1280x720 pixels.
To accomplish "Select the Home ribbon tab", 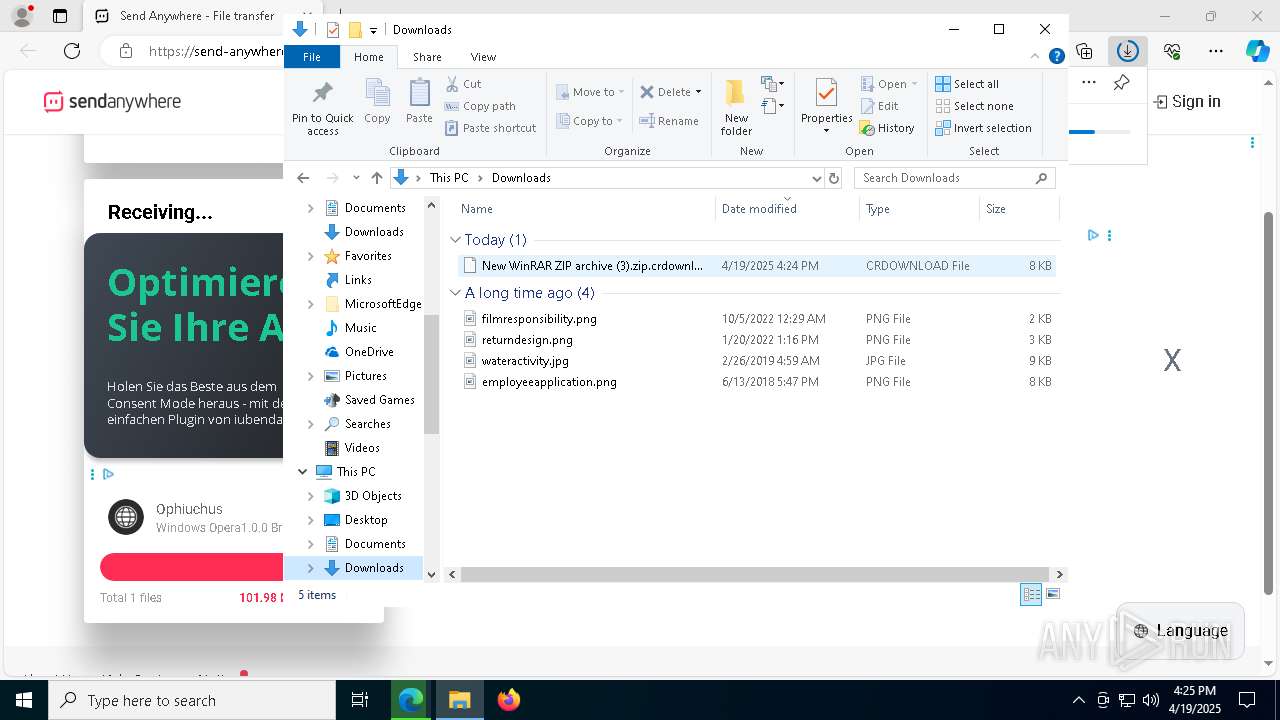I will [369, 57].
